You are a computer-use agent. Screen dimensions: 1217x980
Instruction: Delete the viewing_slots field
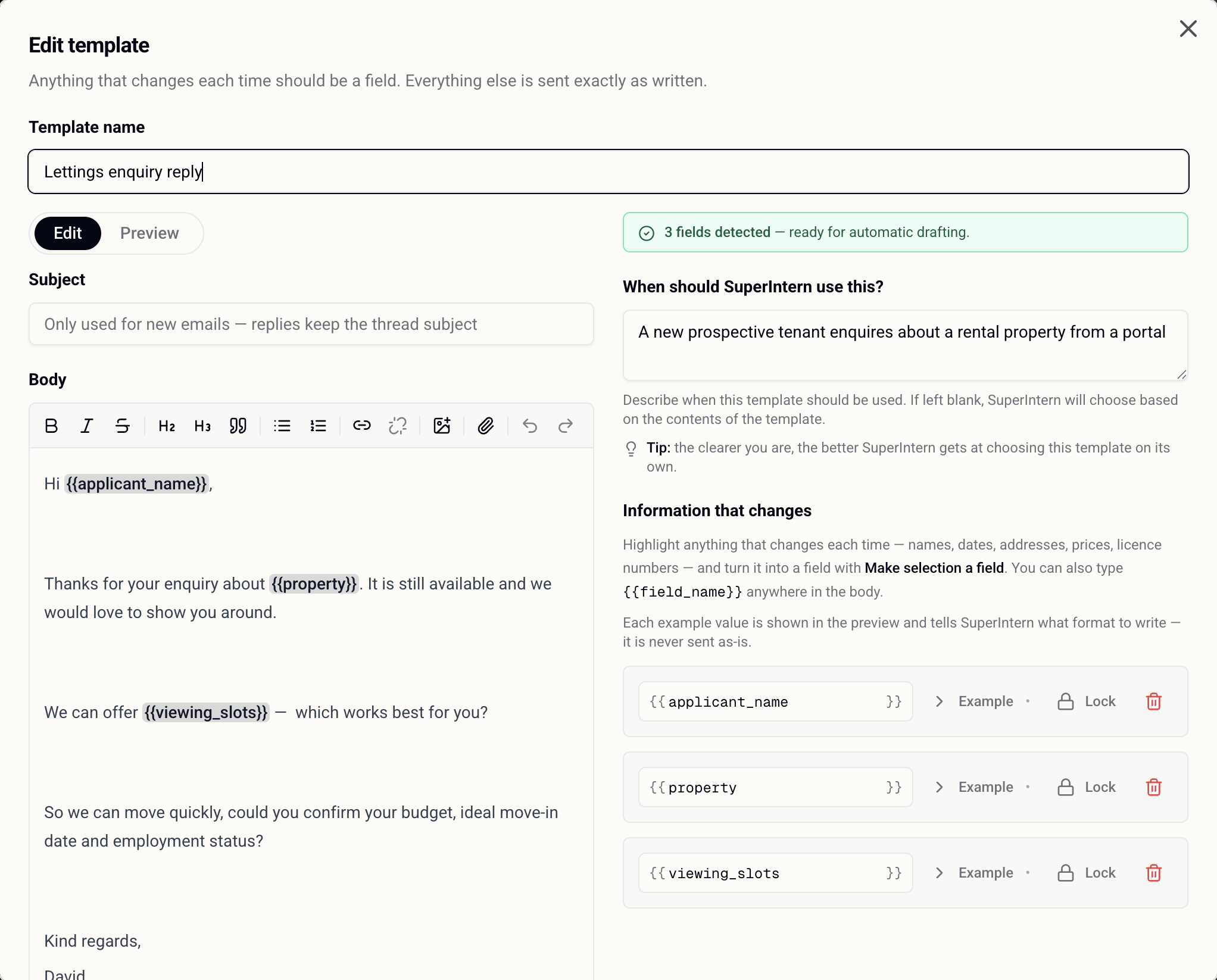[1154, 873]
